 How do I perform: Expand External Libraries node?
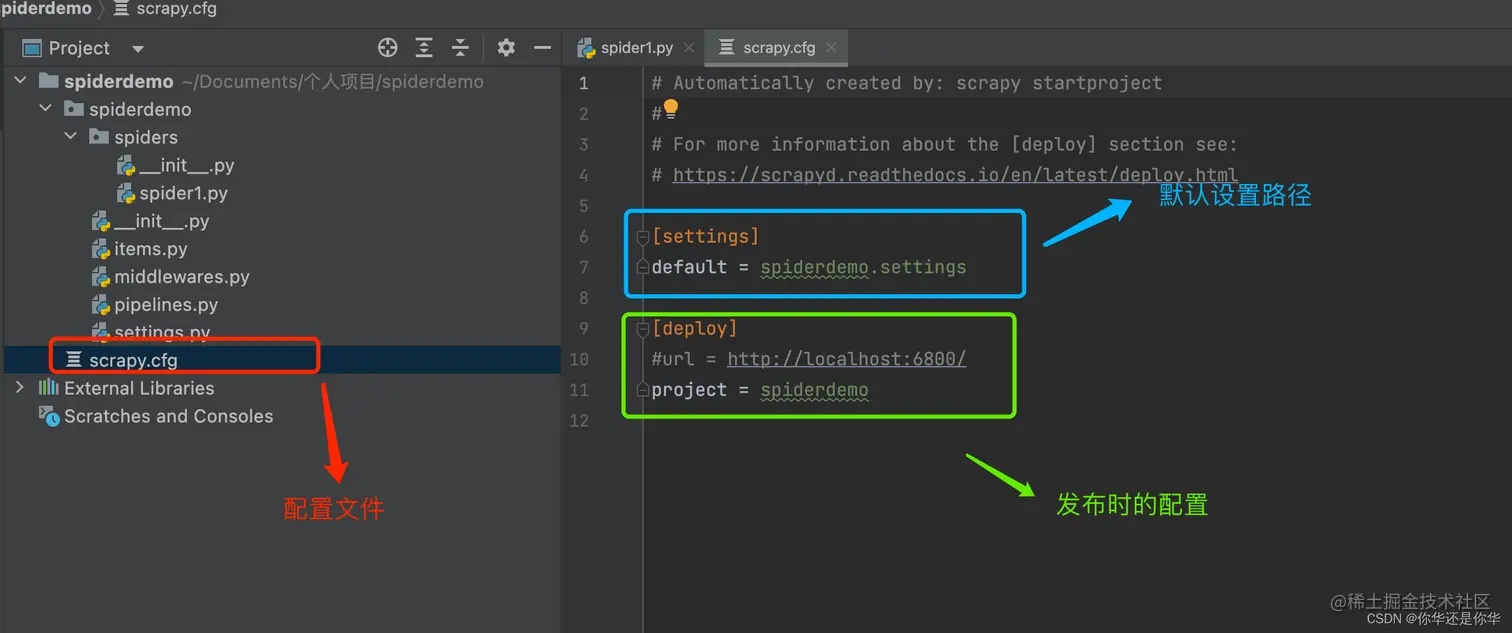20,388
